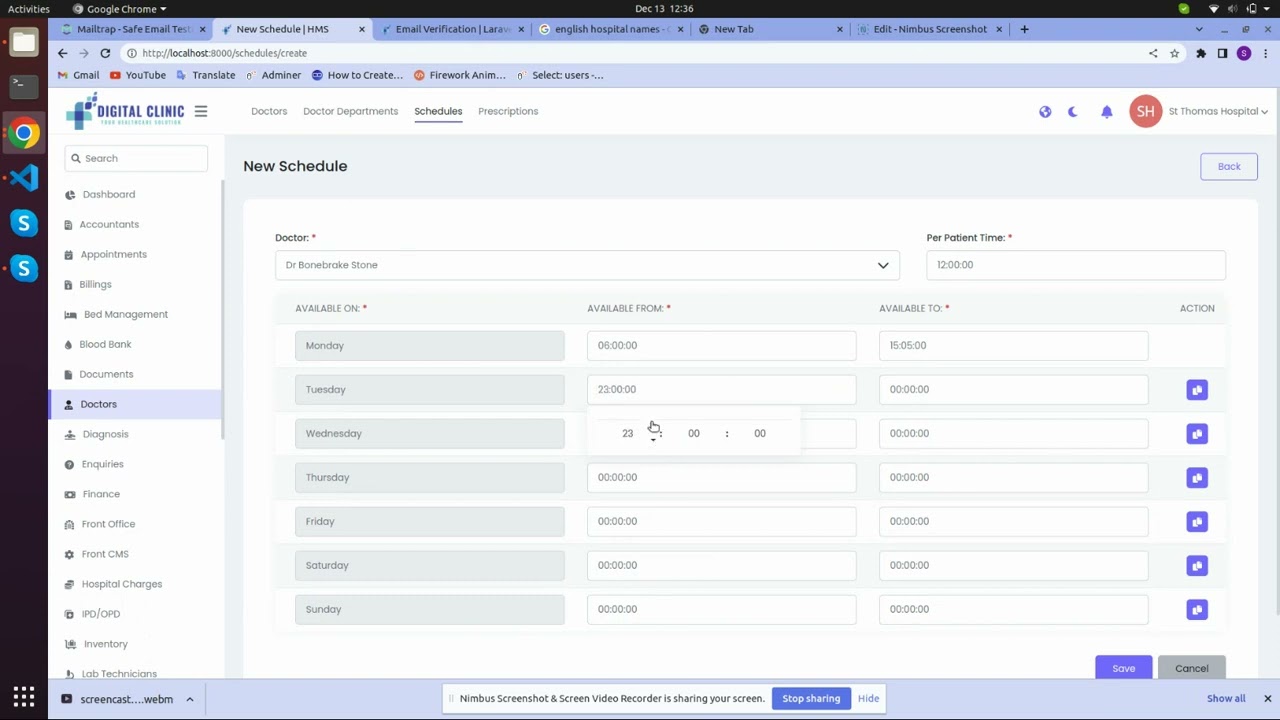The width and height of the screenshot is (1280, 720).
Task: Copy schedule icon in Wednesday row
Action: 1197,434
